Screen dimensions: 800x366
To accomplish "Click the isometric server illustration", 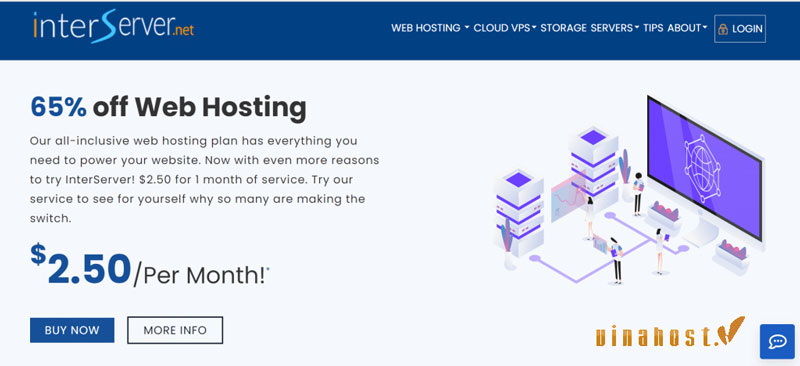I will (x=630, y=189).
